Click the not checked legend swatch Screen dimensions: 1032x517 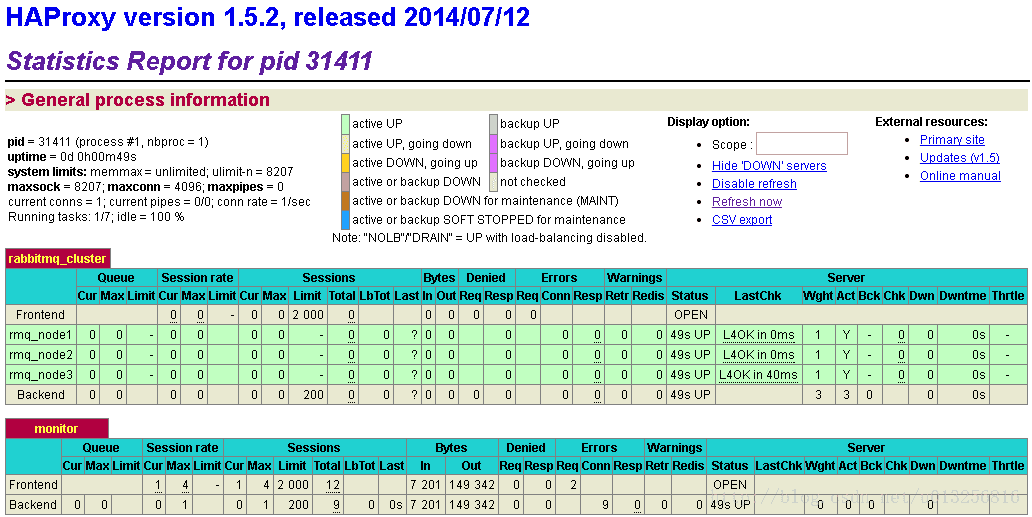(493, 182)
